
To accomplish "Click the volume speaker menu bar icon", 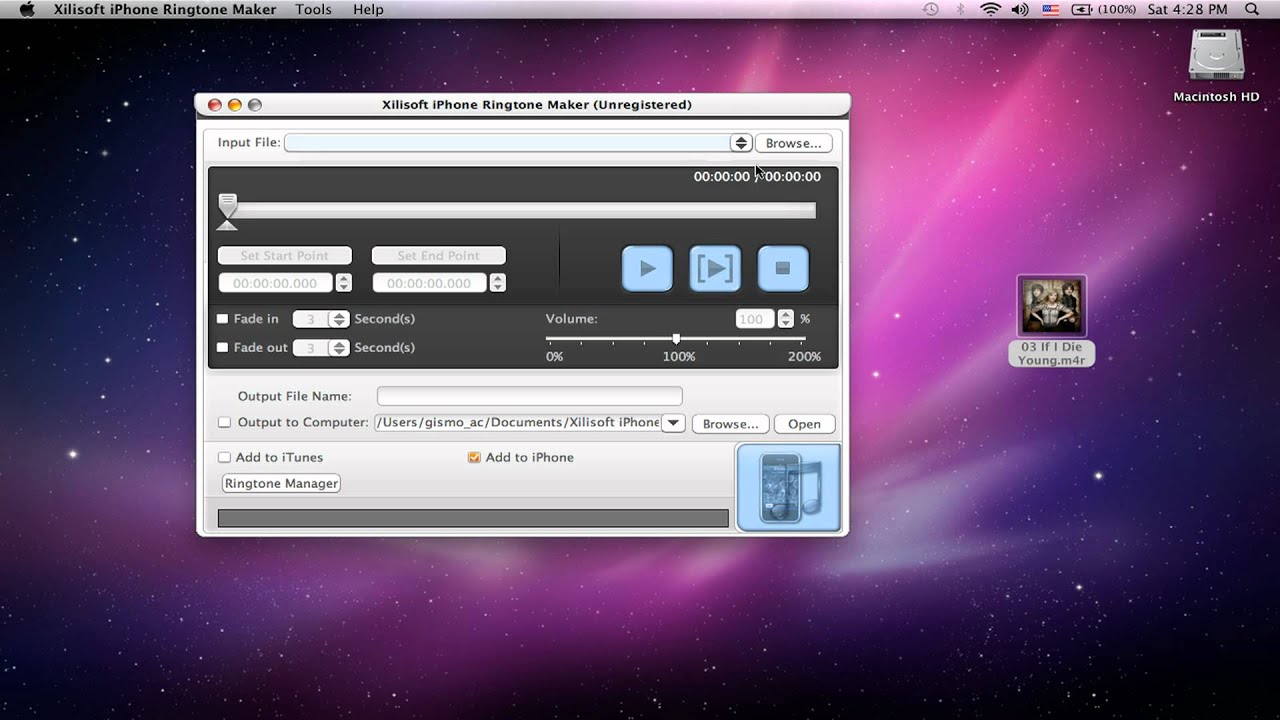I will pos(1019,9).
